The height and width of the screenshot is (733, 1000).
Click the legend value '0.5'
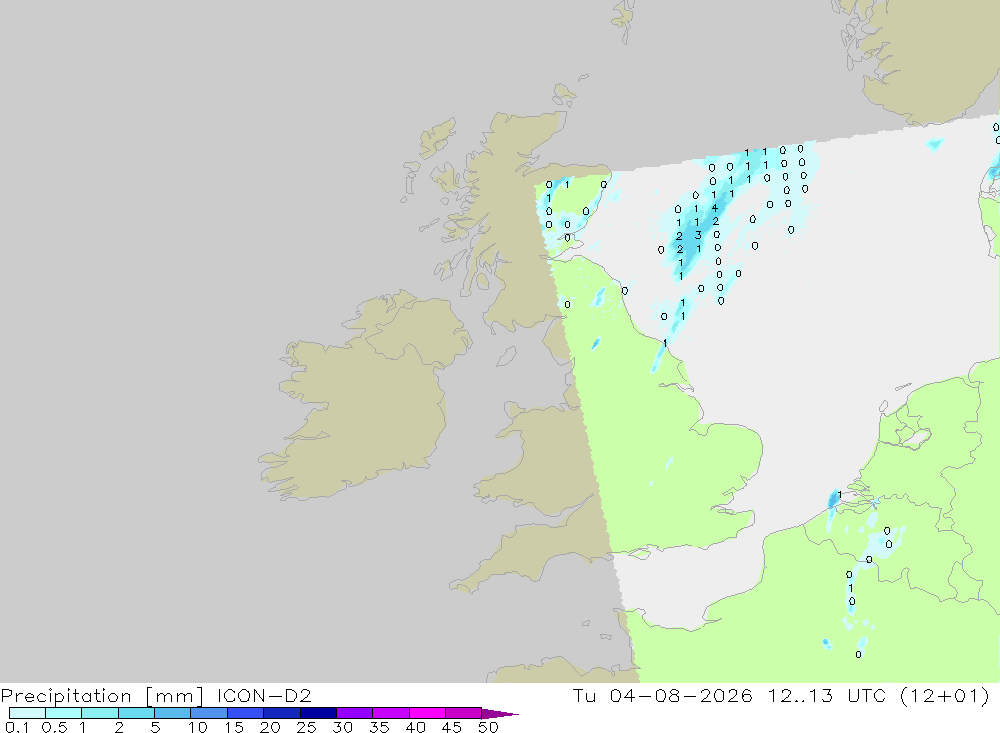[54, 727]
